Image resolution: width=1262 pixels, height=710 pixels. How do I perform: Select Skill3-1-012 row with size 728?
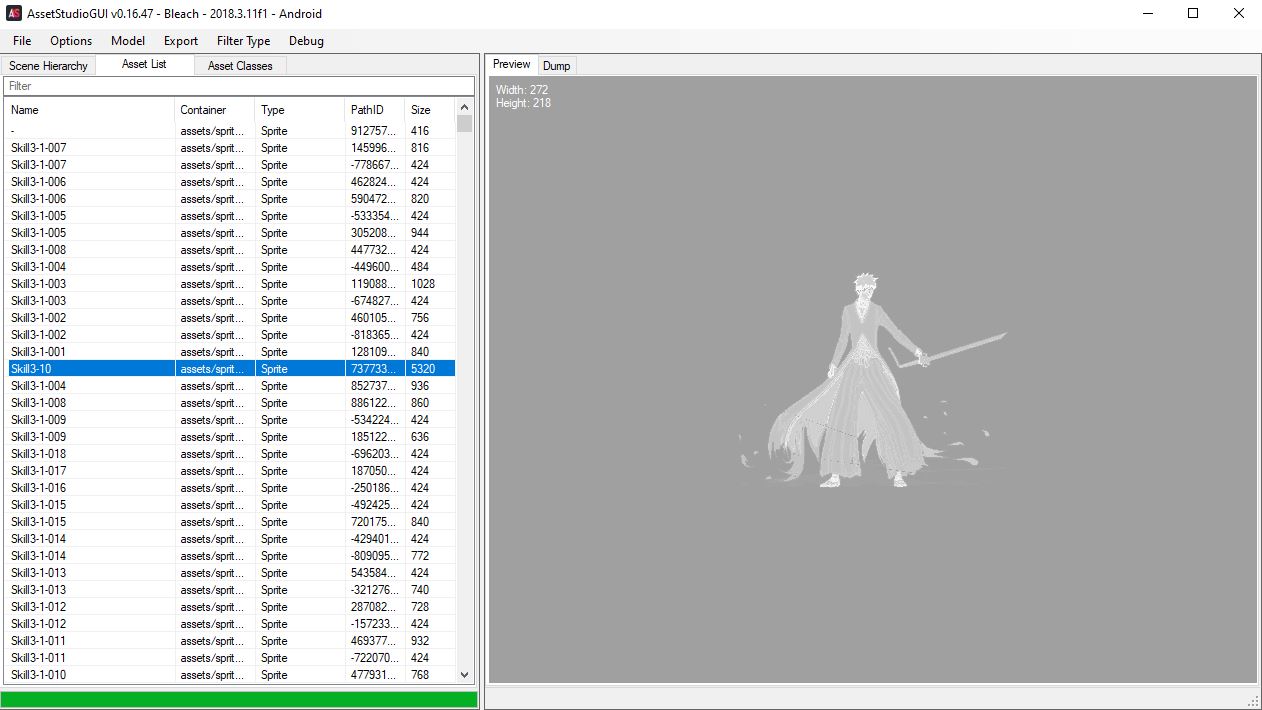[x=231, y=607]
